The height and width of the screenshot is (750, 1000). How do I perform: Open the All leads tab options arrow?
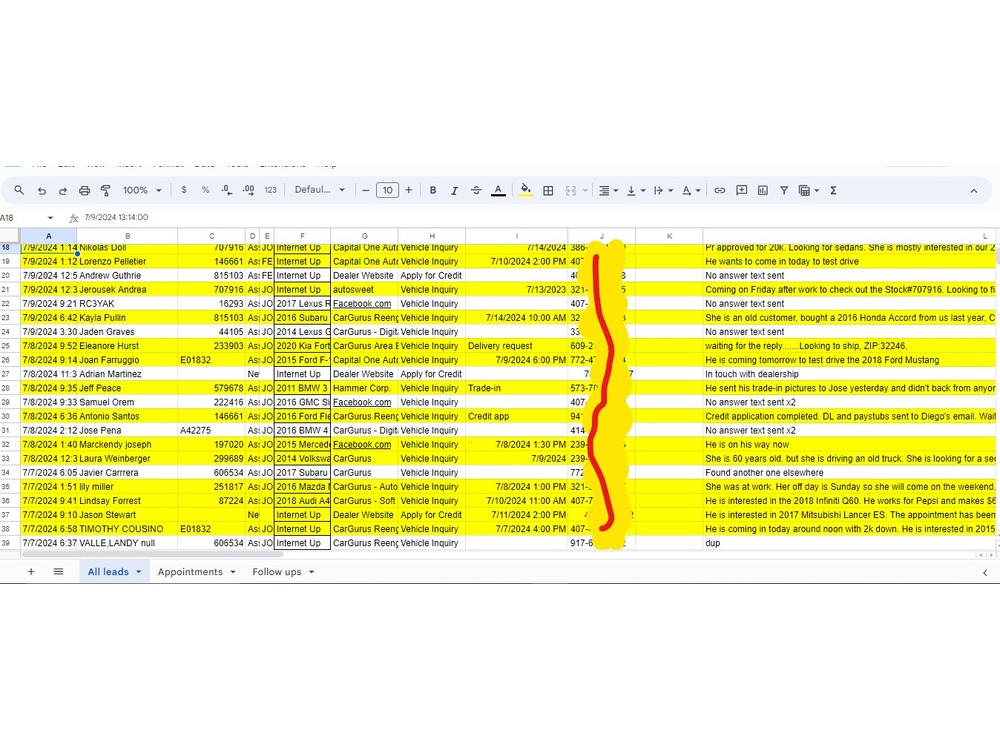[138, 571]
